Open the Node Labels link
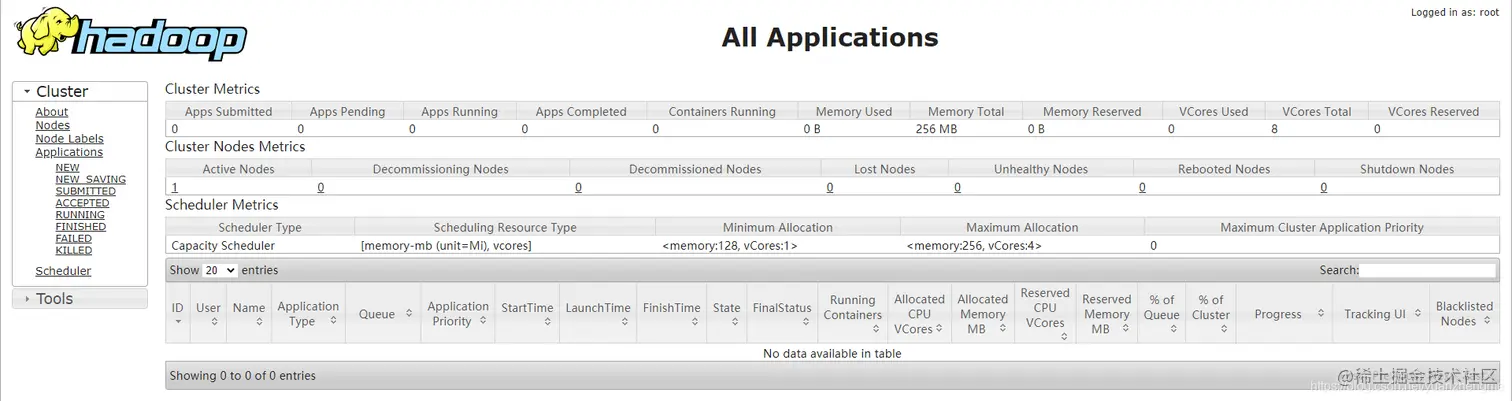The image size is (1512, 401). [69, 139]
